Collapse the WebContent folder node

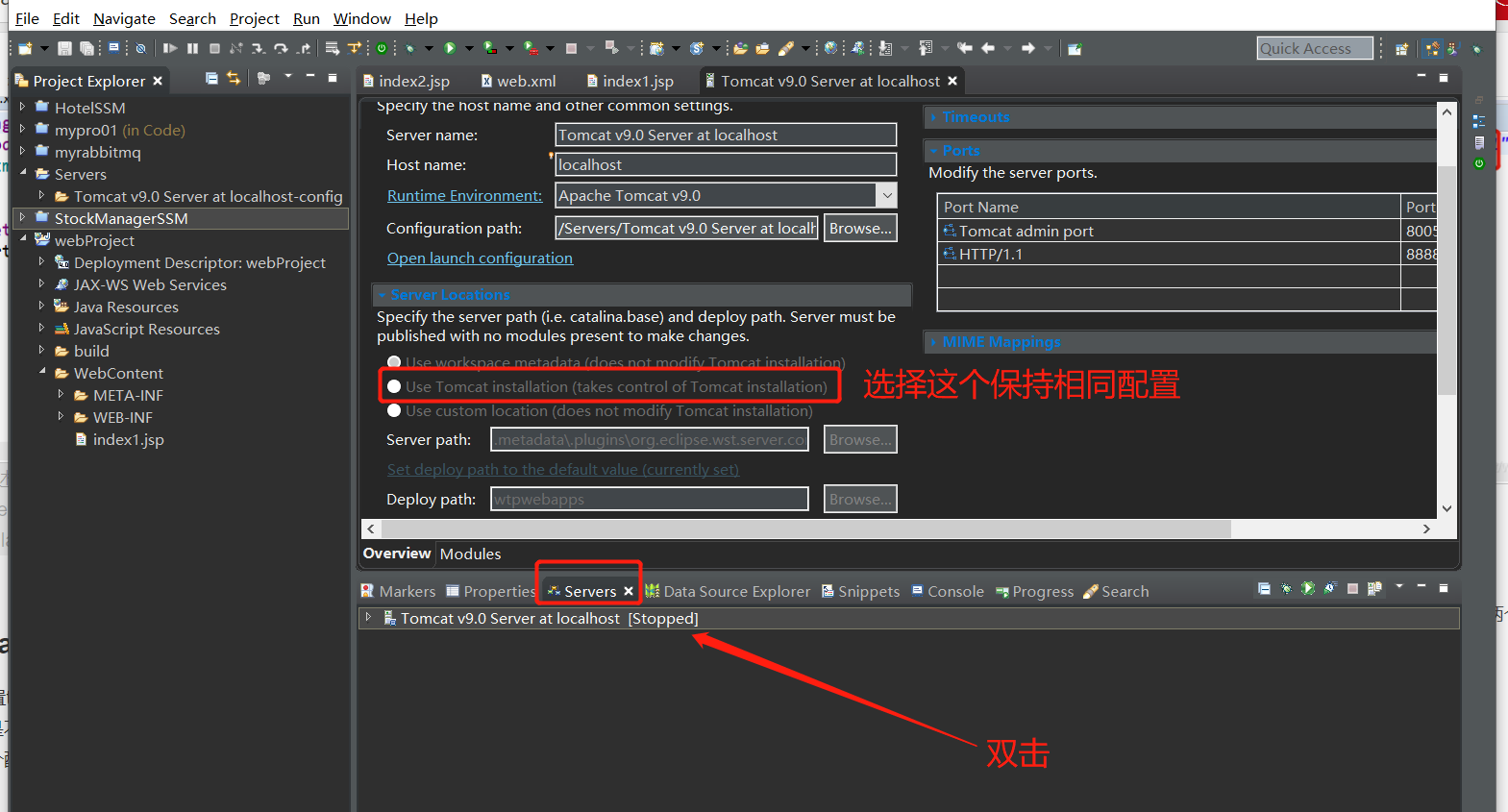(41, 372)
